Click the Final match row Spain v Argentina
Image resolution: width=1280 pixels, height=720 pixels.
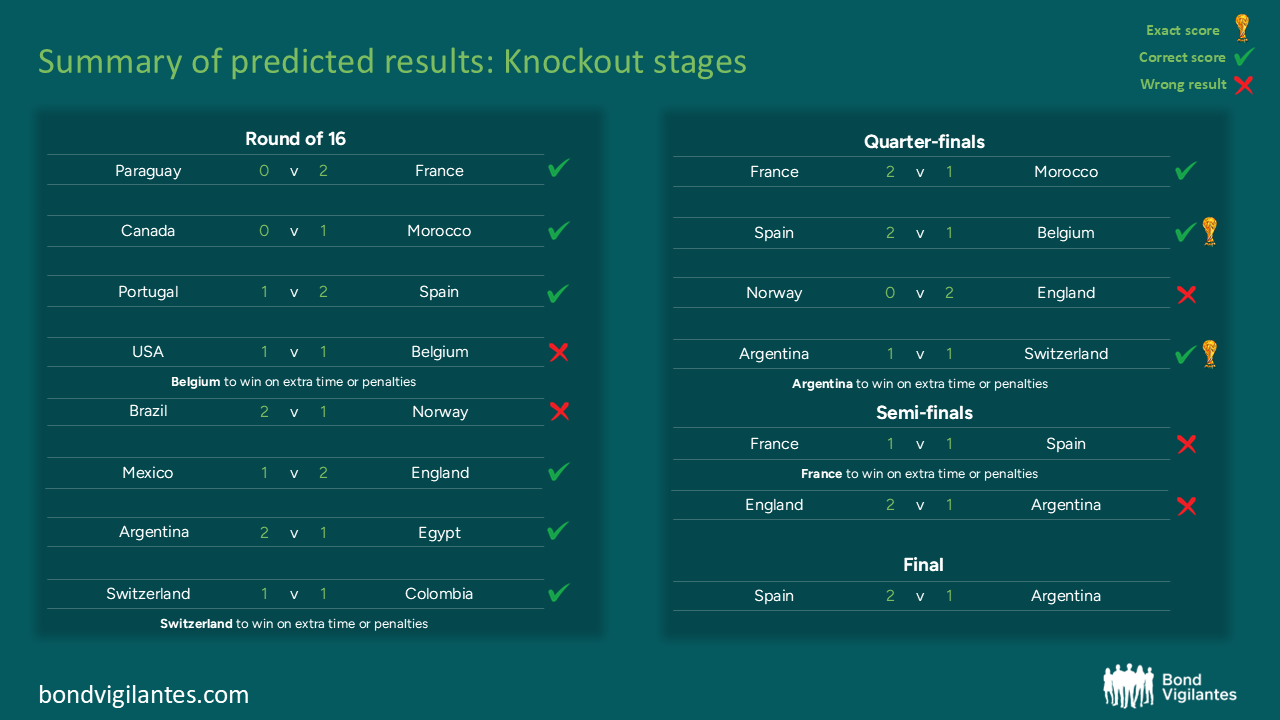[921, 596]
